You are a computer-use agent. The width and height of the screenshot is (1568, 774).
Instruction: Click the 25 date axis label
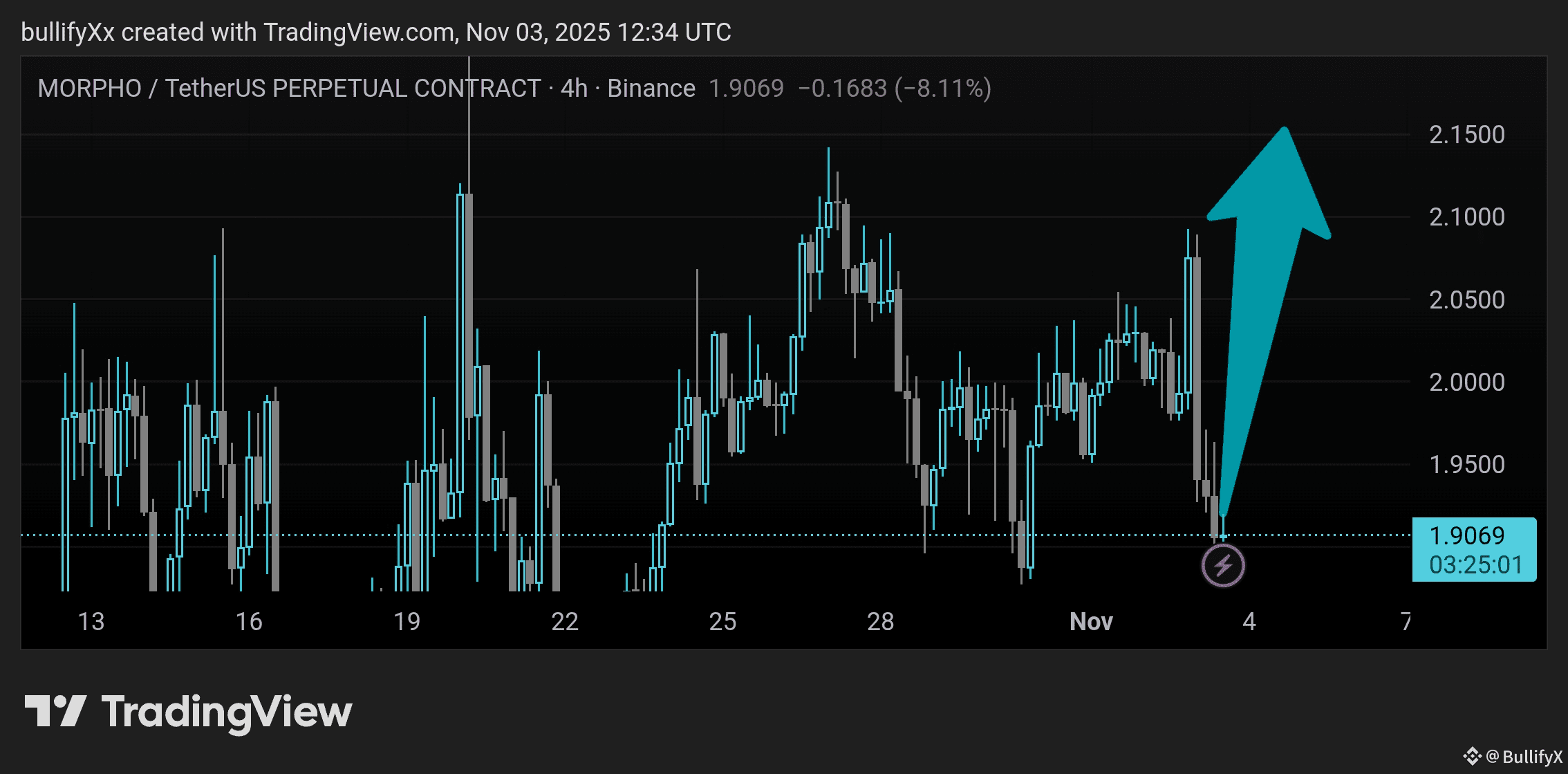click(722, 621)
